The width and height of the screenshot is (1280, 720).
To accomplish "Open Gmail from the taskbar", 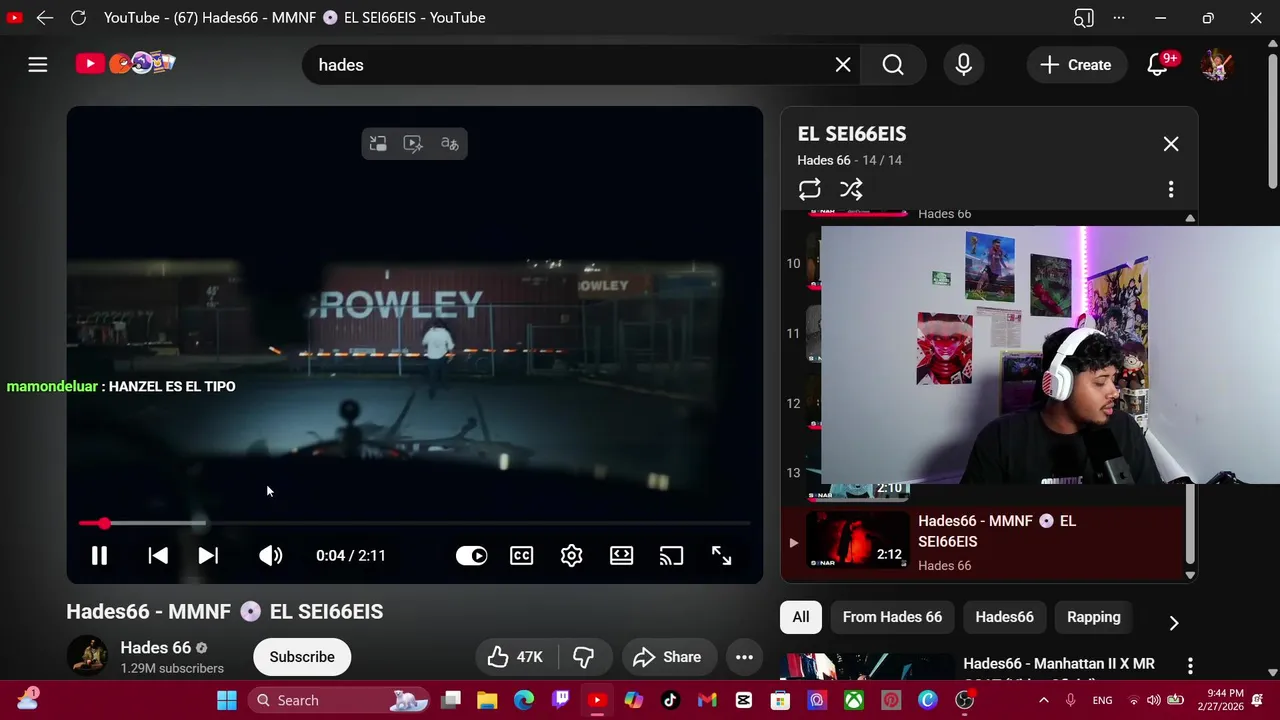I will tap(707, 700).
